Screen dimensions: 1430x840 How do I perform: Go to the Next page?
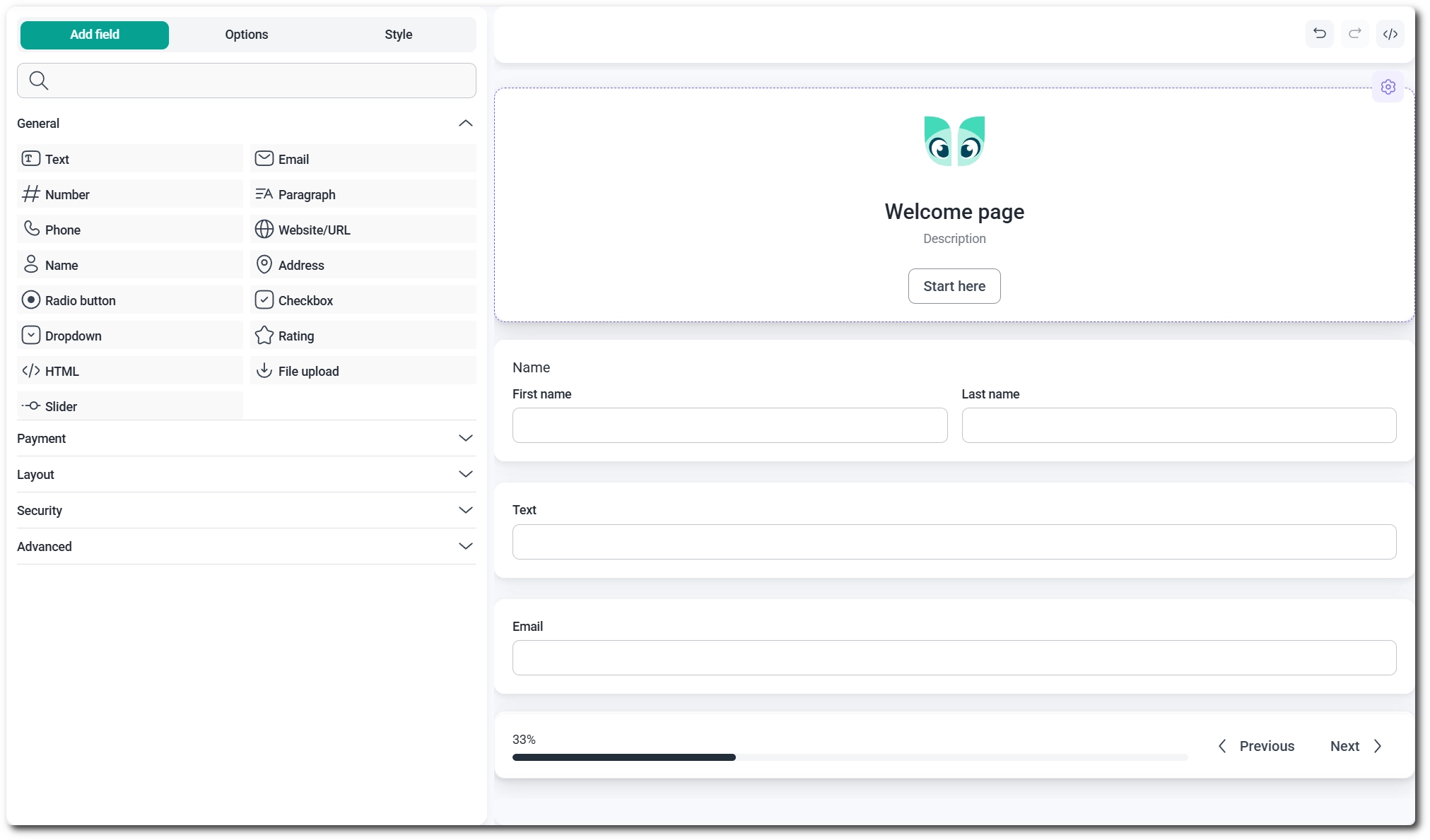1356,746
